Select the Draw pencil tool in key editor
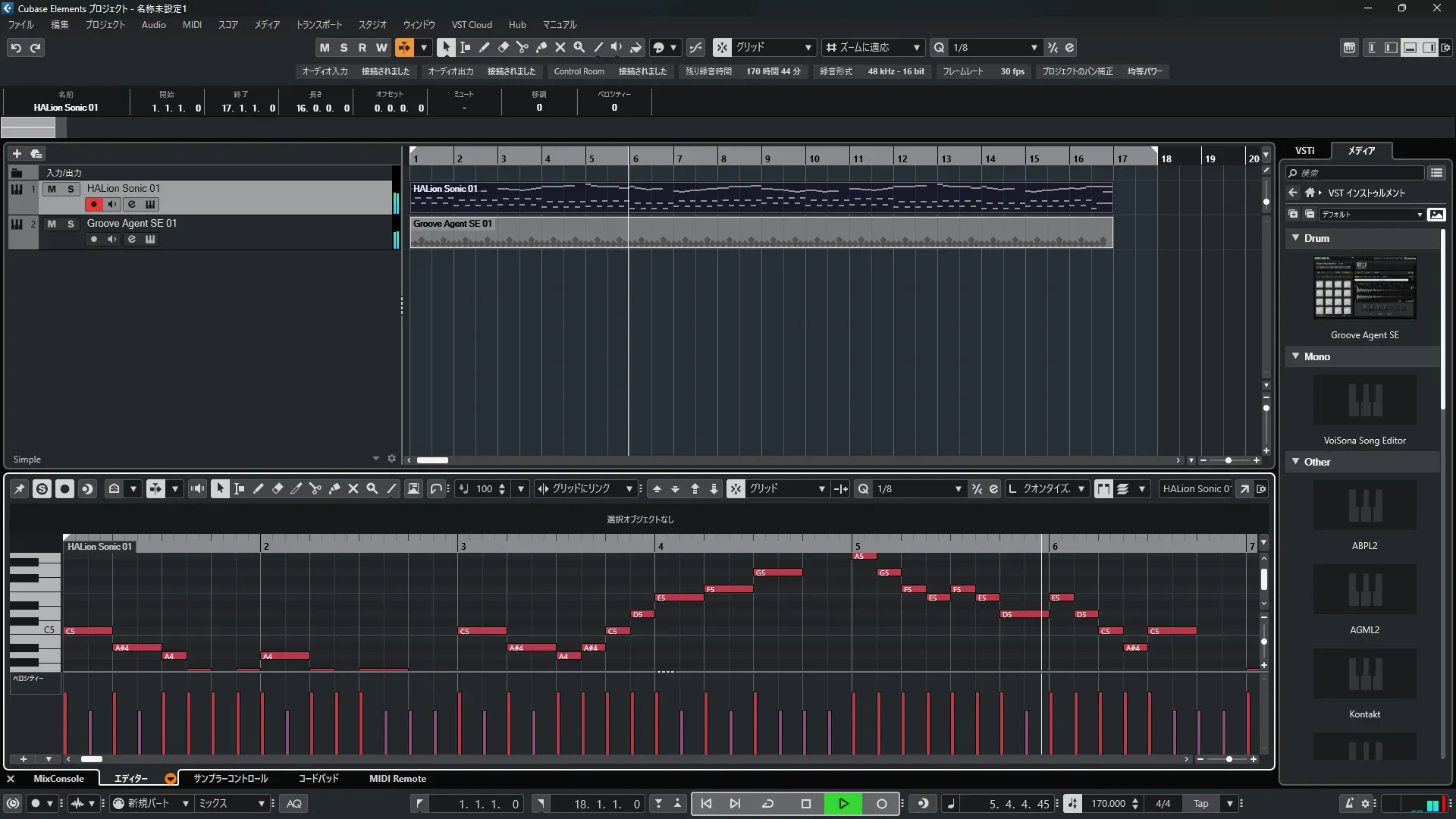Image resolution: width=1456 pixels, height=819 pixels. pyautogui.click(x=258, y=489)
